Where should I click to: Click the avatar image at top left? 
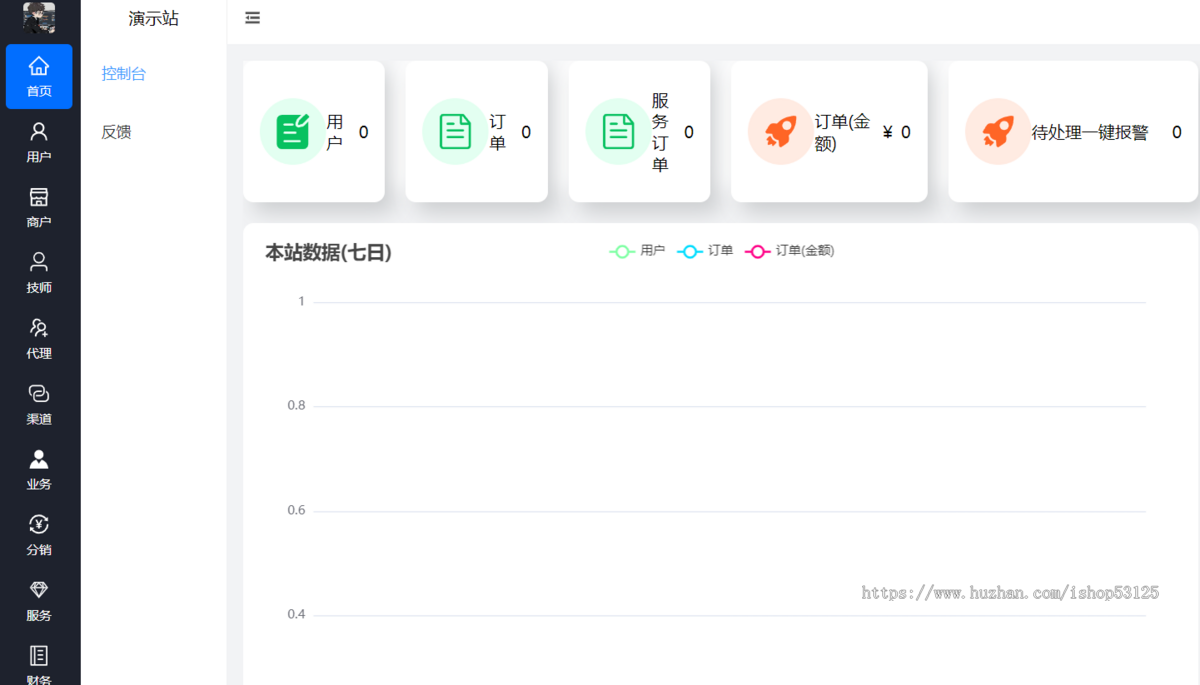click(x=39, y=17)
